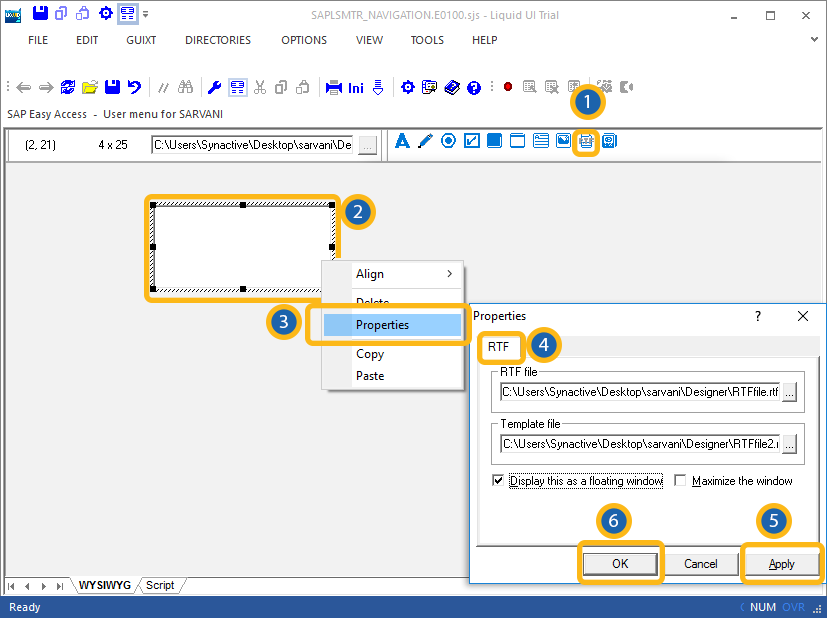
Task: Open the DIRECTORIES menu
Action: tap(218, 40)
